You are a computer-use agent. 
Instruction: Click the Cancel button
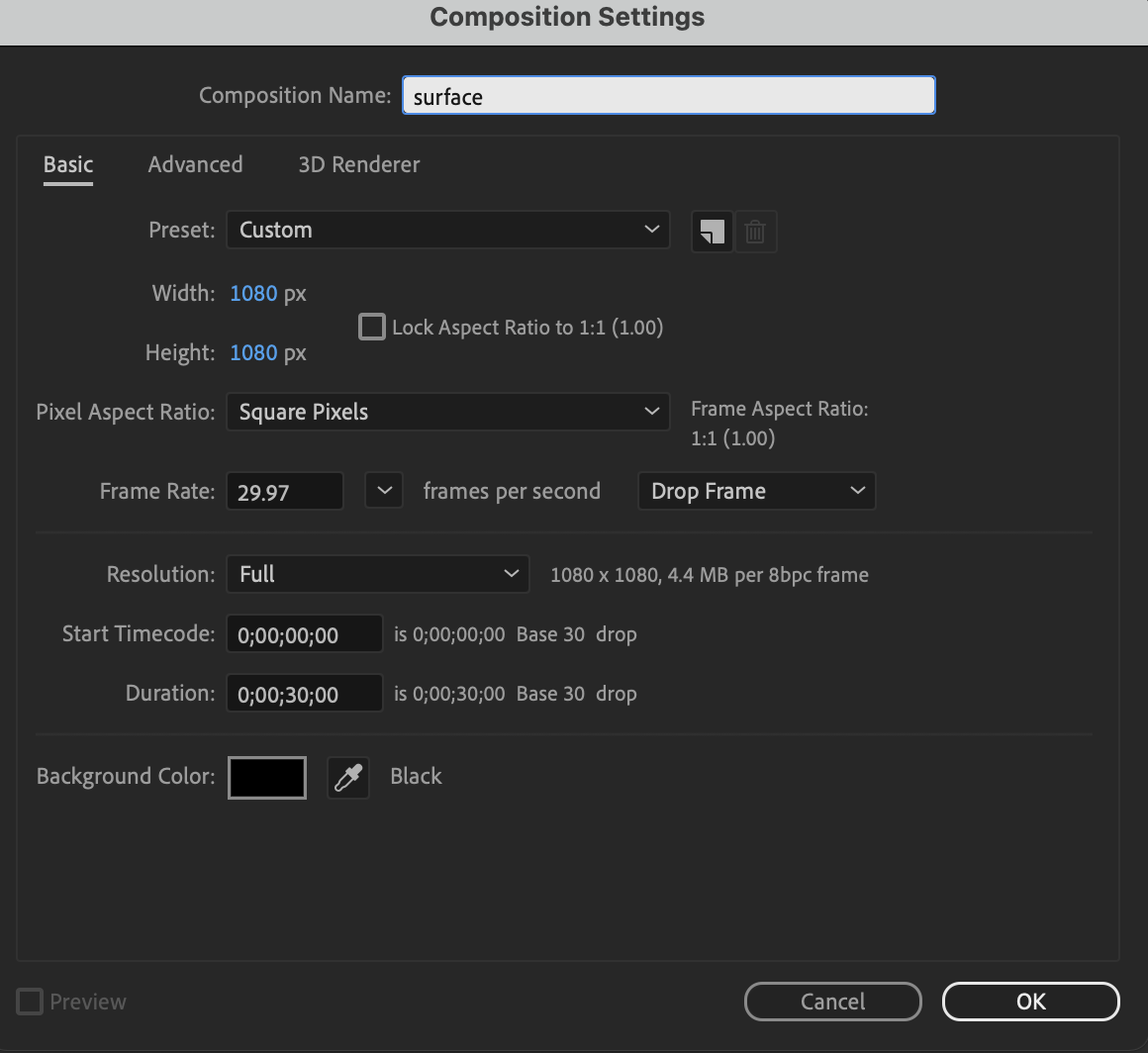(832, 1001)
